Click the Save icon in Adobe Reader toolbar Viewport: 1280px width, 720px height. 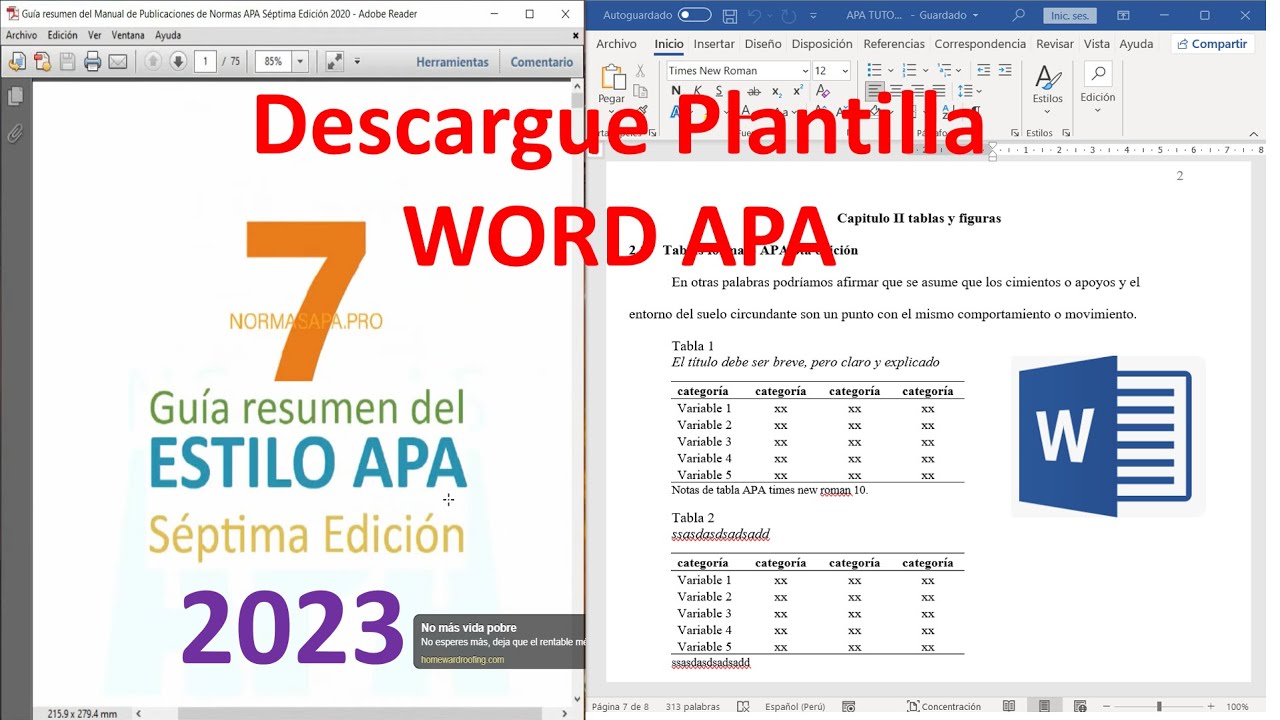[67, 62]
